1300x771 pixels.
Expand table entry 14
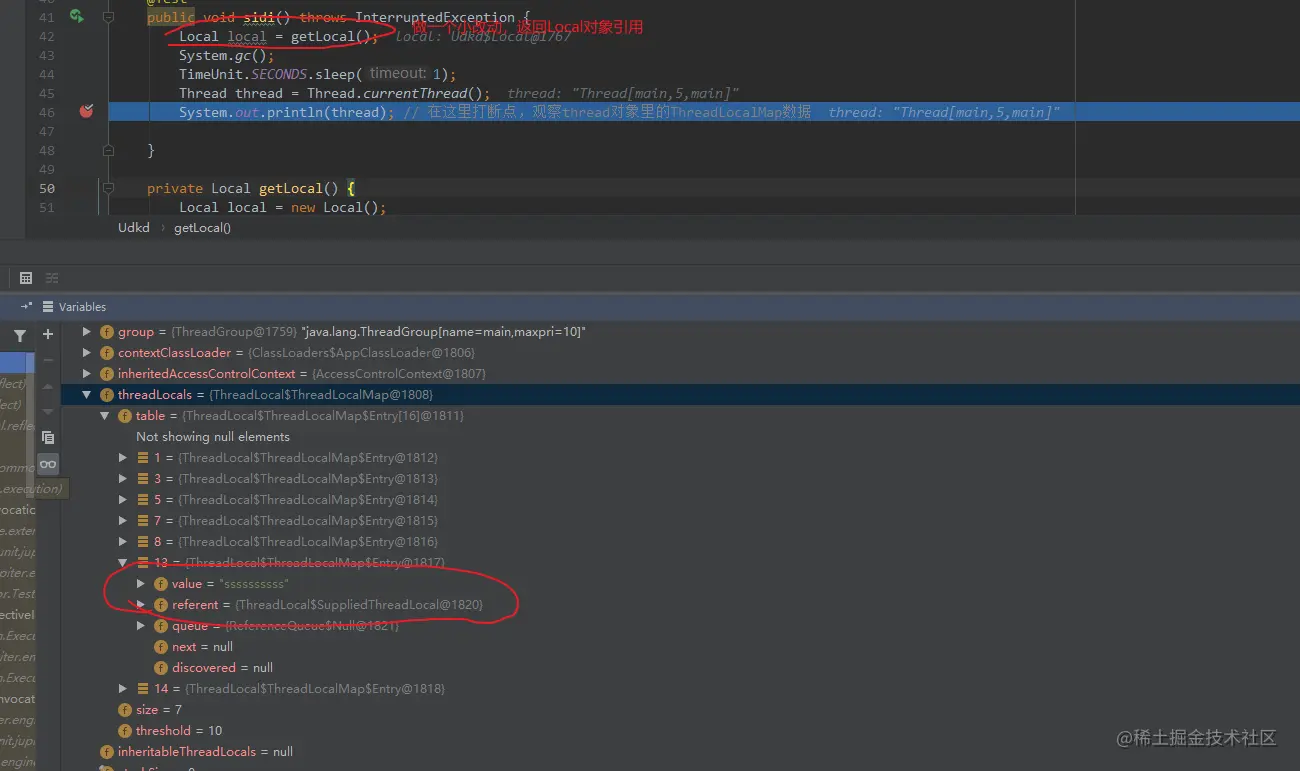click(123, 689)
